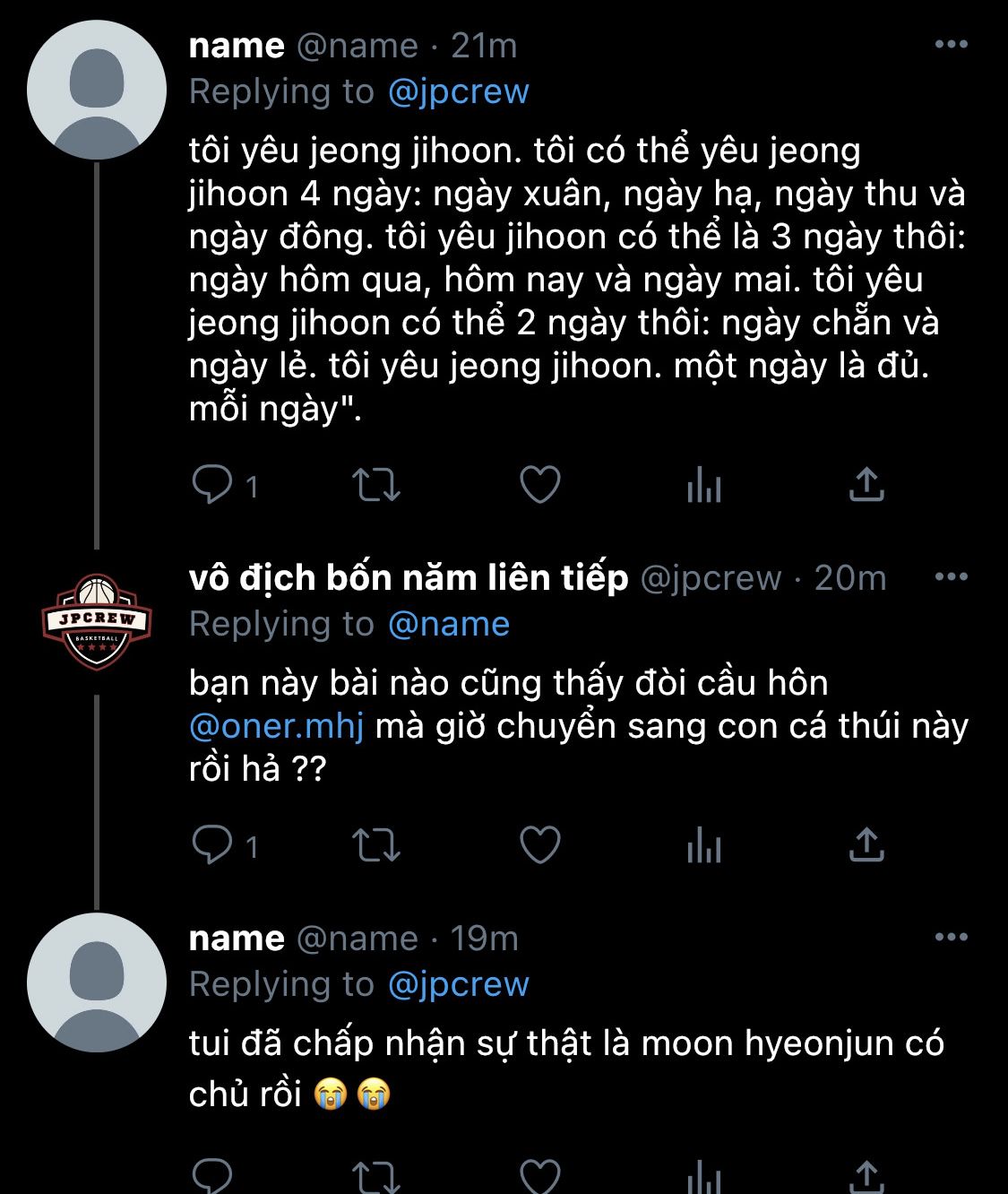
Task: Reply to the first tweet about jeong jihoon
Action: pyautogui.click(x=213, y=485)
